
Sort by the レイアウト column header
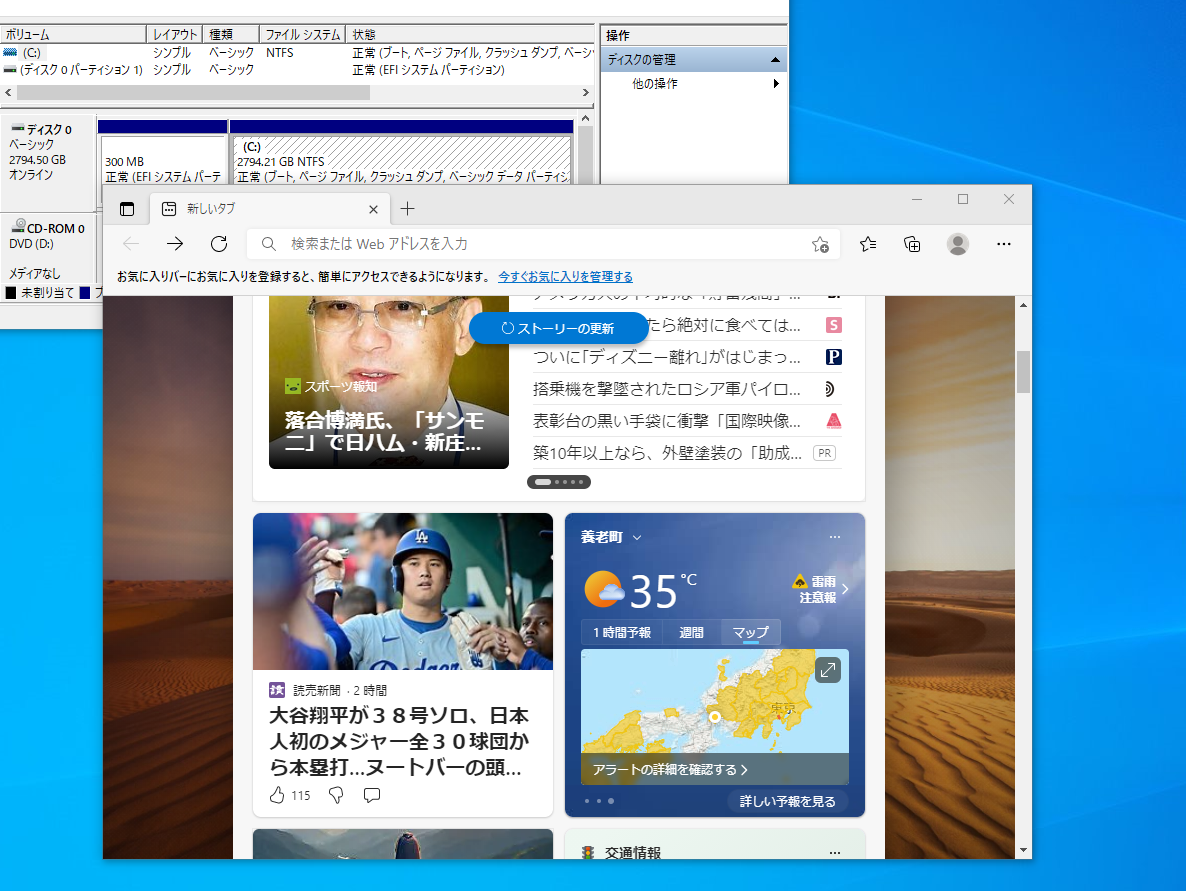tap(174, 35)
